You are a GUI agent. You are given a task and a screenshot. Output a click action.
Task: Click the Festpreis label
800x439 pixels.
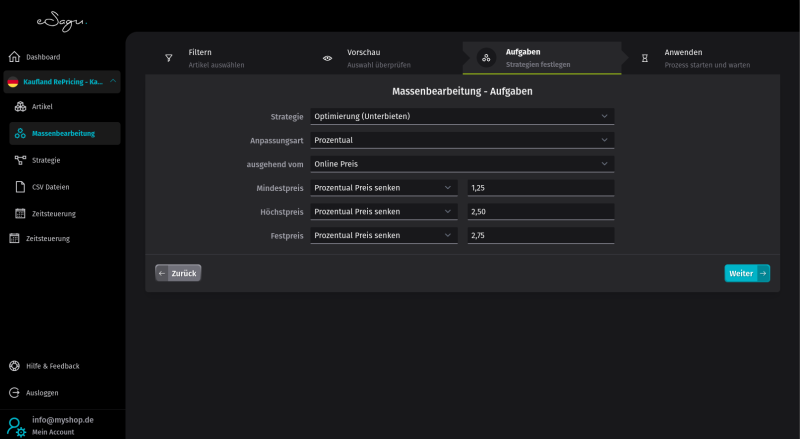[287, 236]
